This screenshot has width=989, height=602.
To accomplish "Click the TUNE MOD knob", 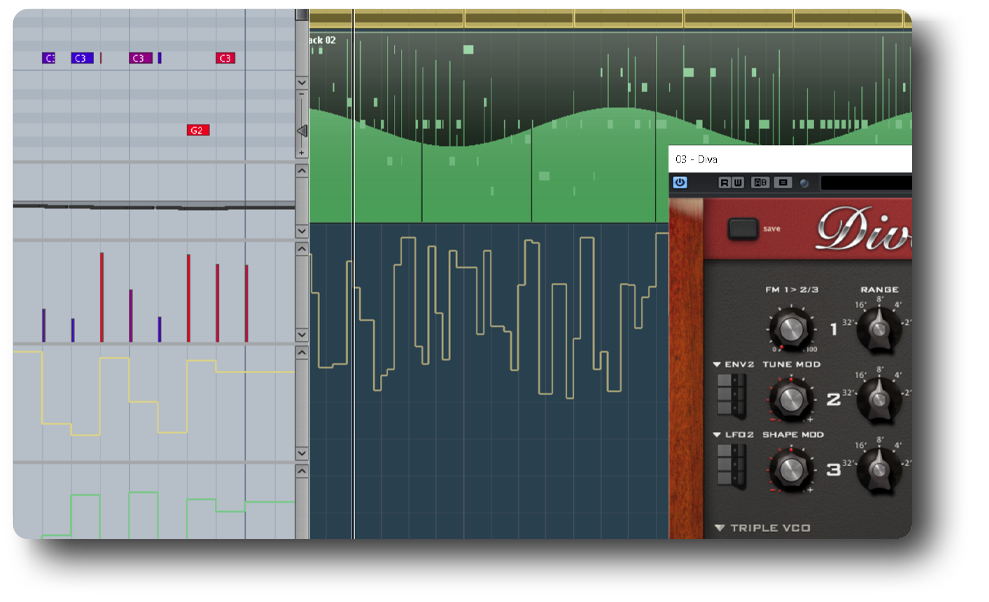I will click(790, 399).
